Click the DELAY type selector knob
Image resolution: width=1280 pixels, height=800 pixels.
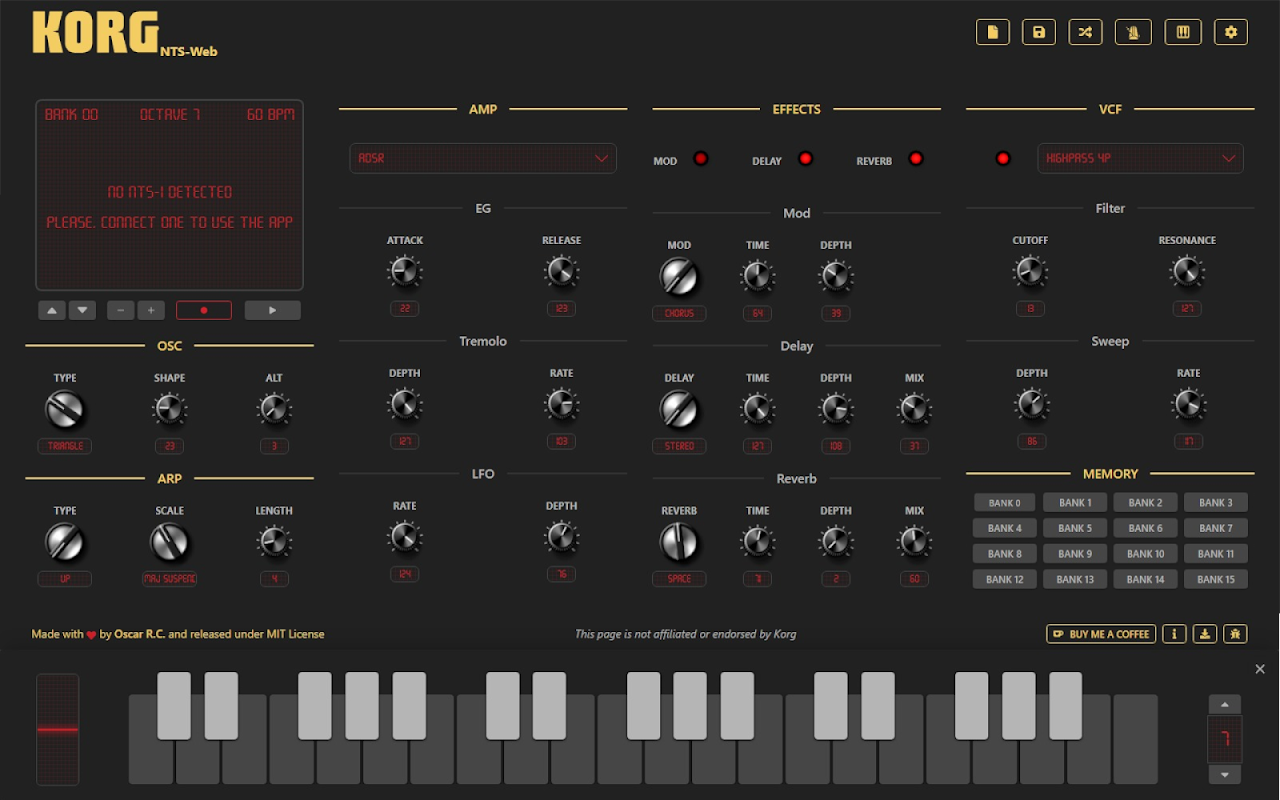click(679, 410)
